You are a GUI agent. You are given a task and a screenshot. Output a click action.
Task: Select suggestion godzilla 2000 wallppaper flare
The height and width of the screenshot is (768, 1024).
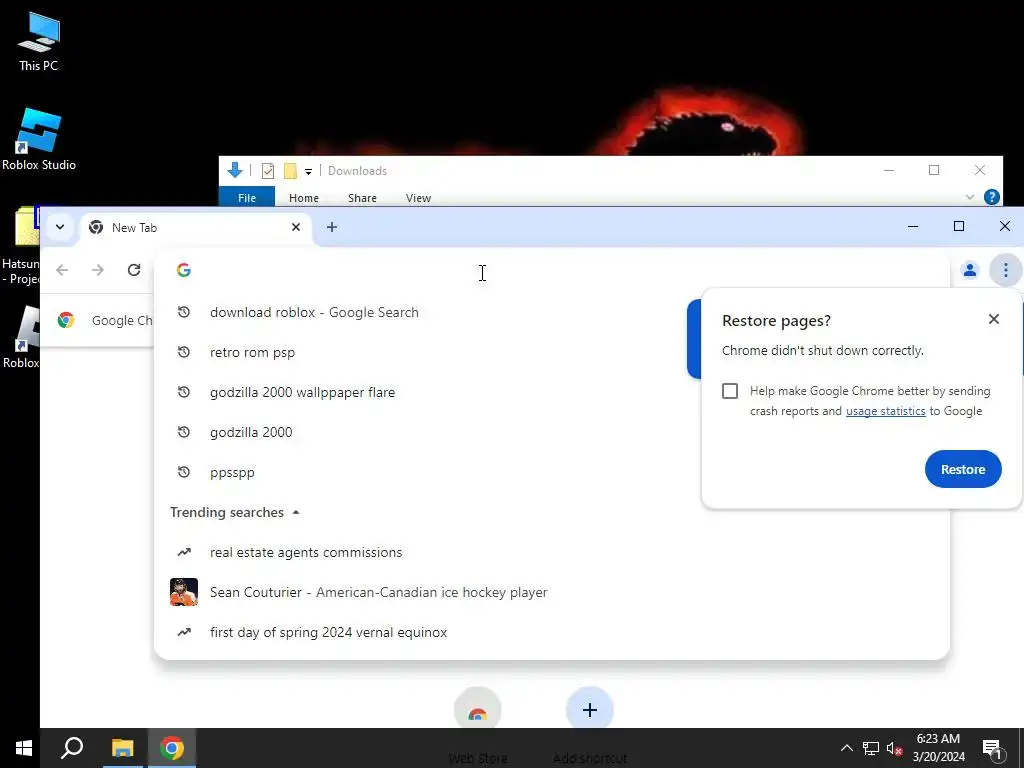[552, 392]
